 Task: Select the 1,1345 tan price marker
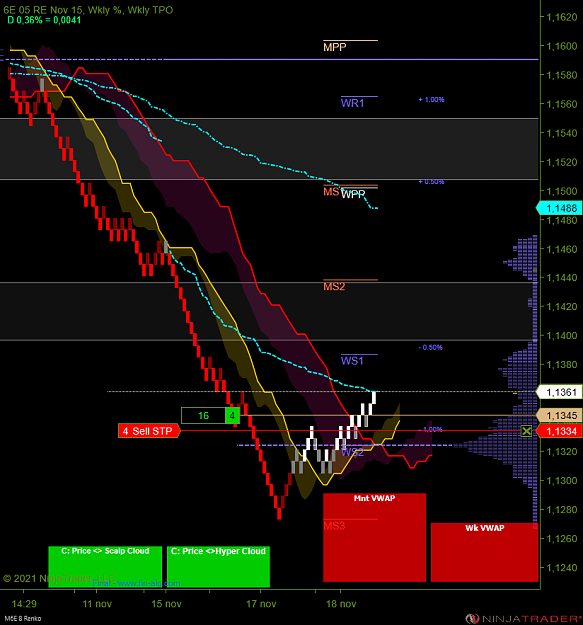[559, 416]
